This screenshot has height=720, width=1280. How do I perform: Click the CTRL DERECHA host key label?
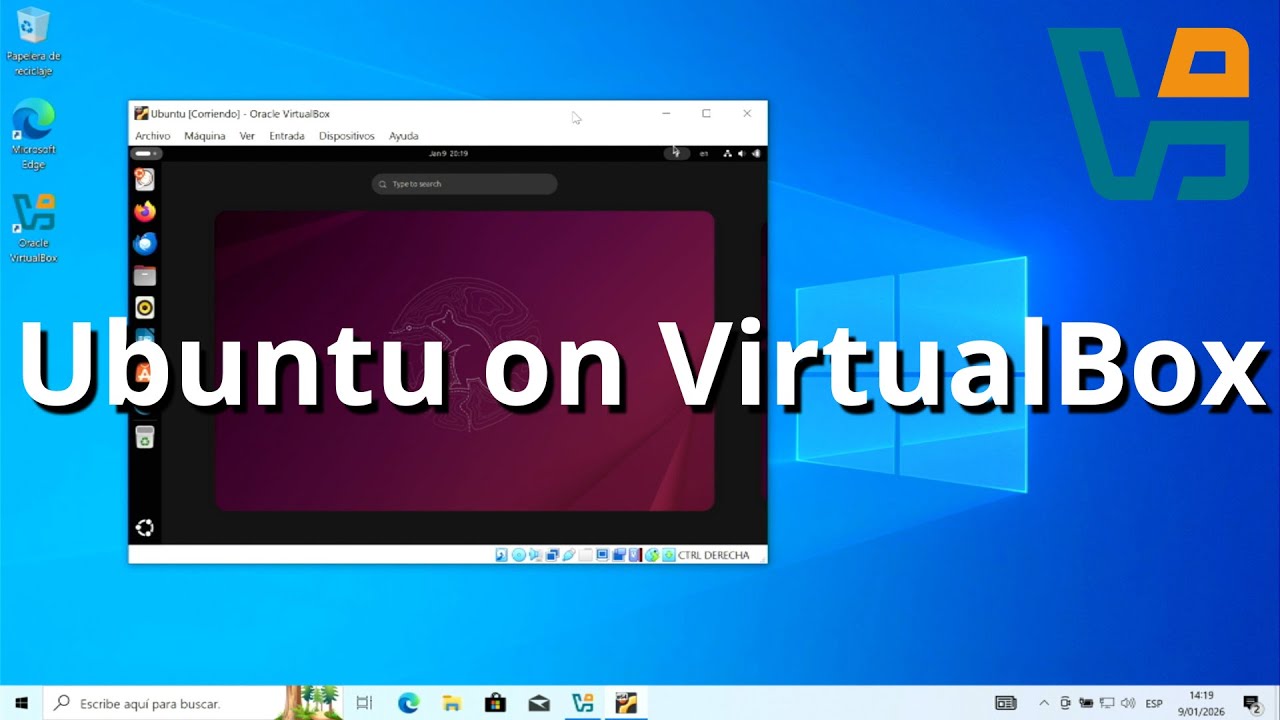click(713, 555)
